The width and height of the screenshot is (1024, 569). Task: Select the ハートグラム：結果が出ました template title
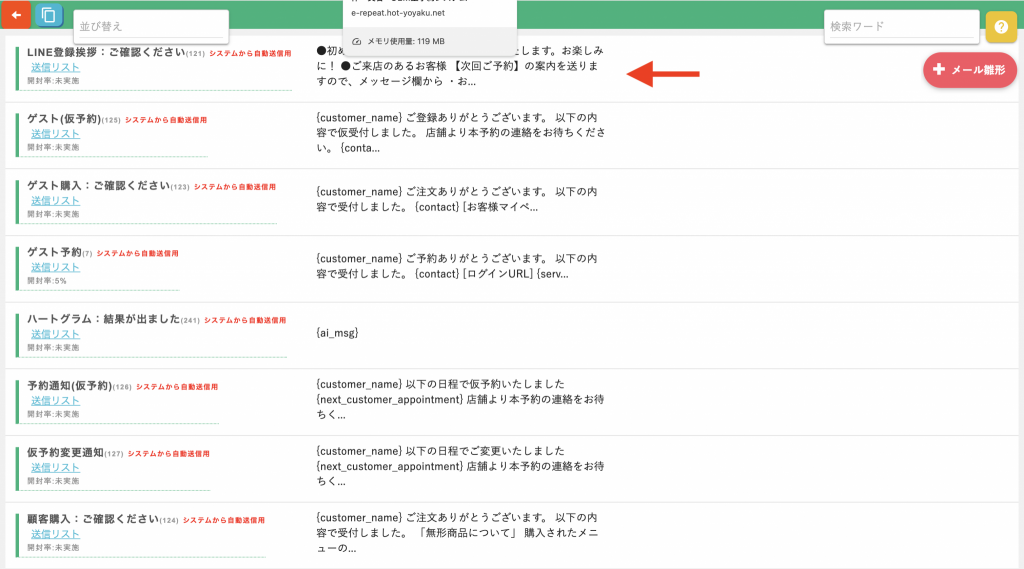103,319
